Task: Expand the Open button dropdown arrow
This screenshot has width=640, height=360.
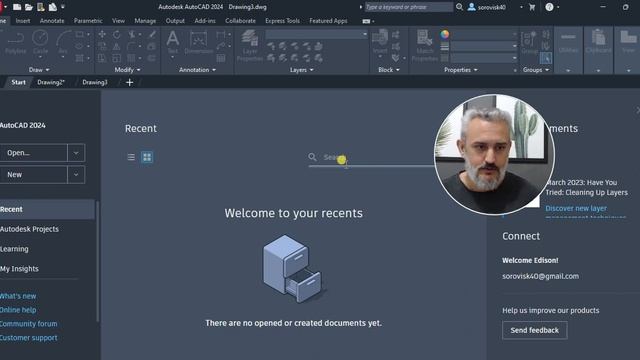Action: coord(76,153)
